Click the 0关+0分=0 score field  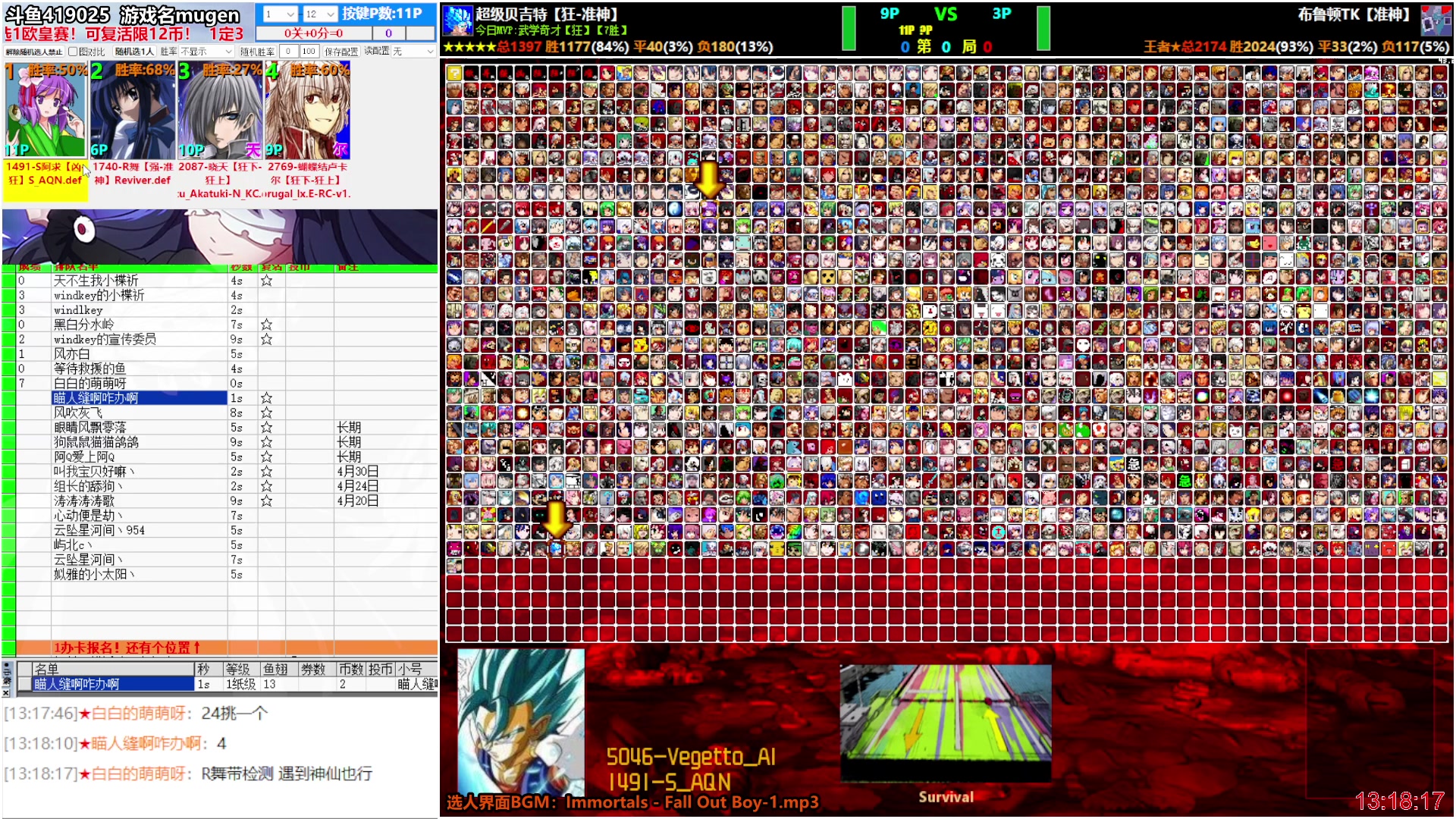[313, 33]
